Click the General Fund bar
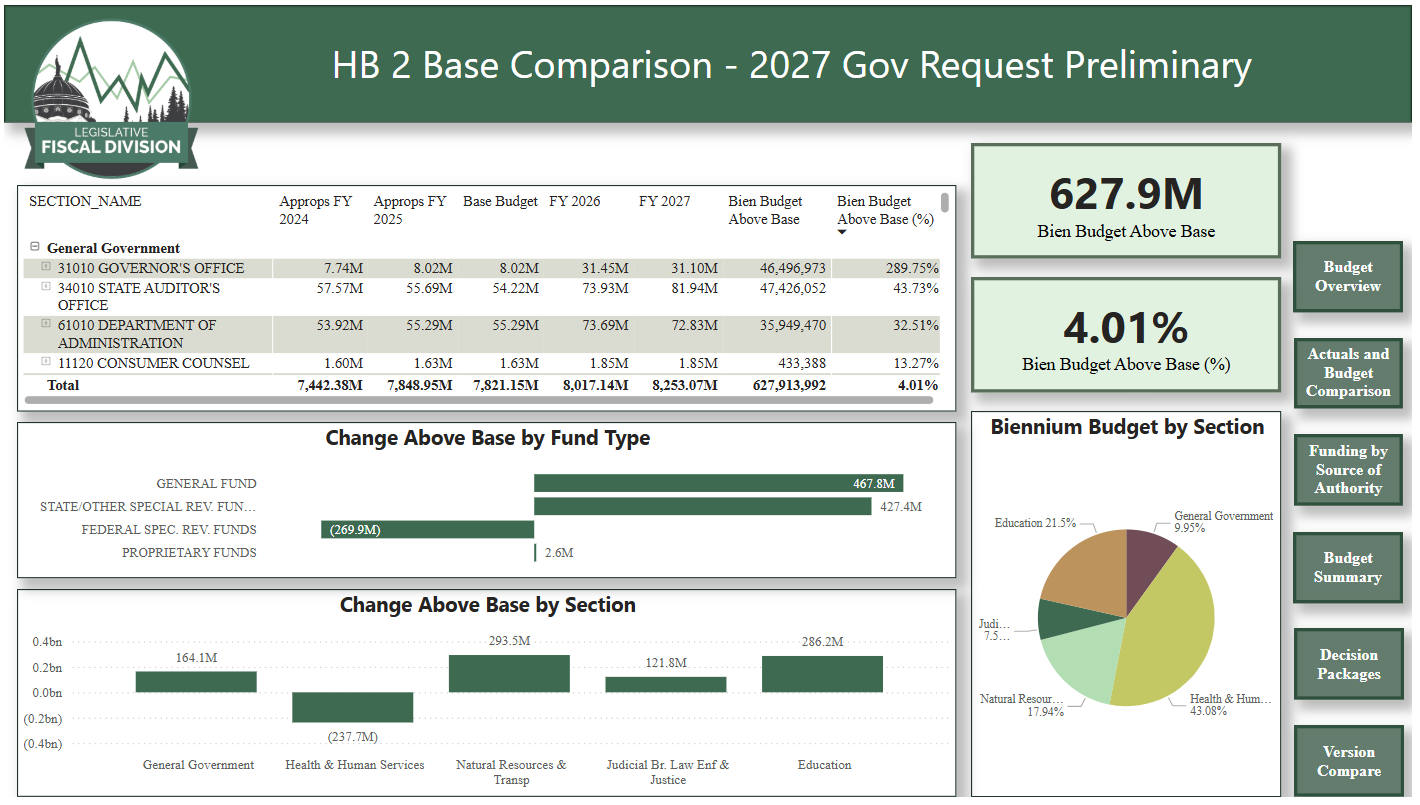 click(718, 483)
